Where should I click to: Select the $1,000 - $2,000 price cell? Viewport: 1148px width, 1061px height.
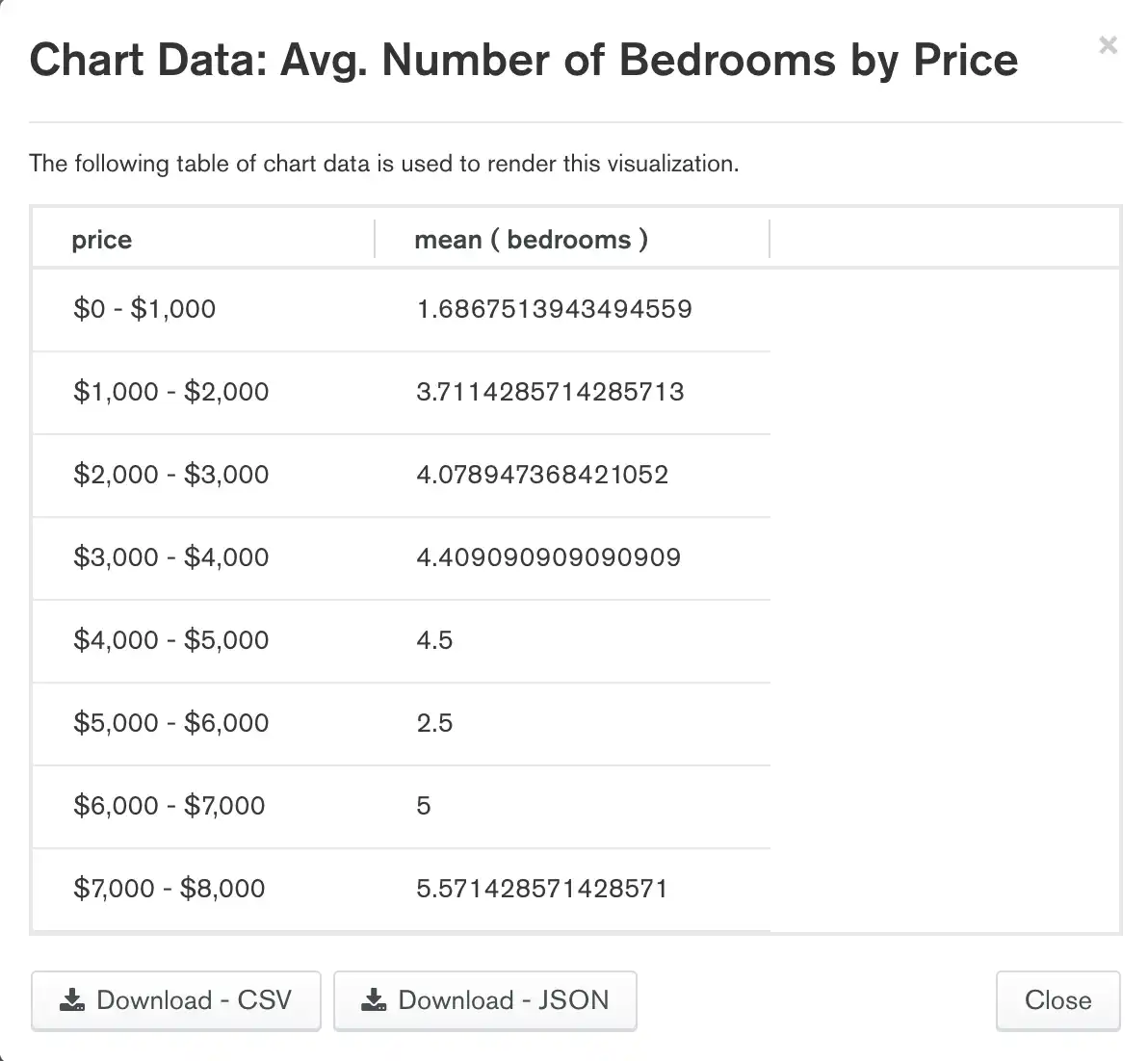coord(171,392)
